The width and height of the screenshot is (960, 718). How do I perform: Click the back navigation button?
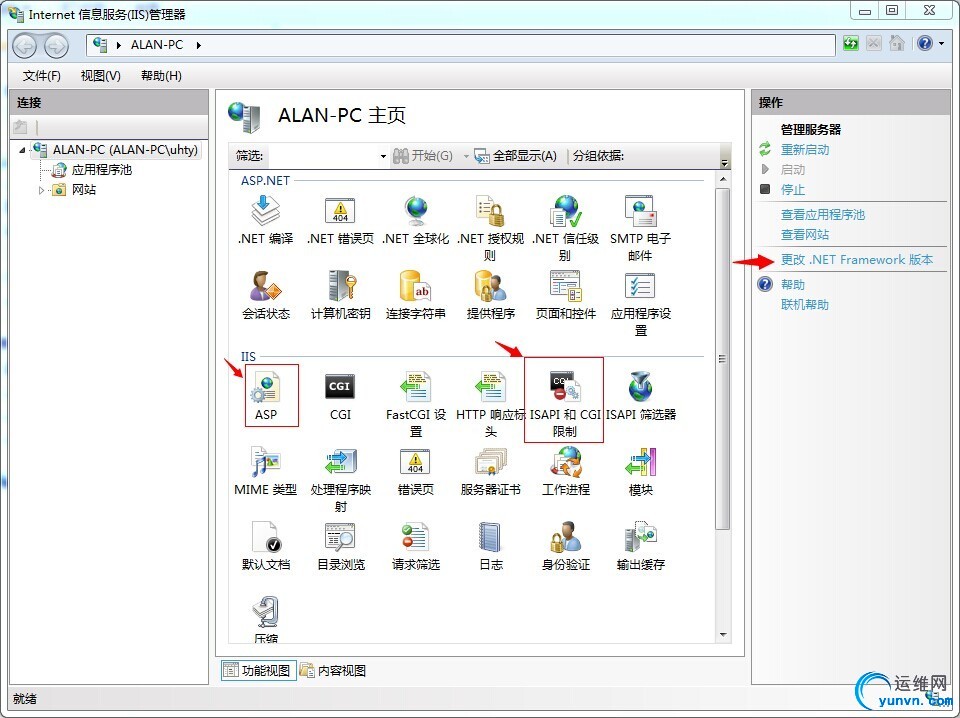[25, 45]
